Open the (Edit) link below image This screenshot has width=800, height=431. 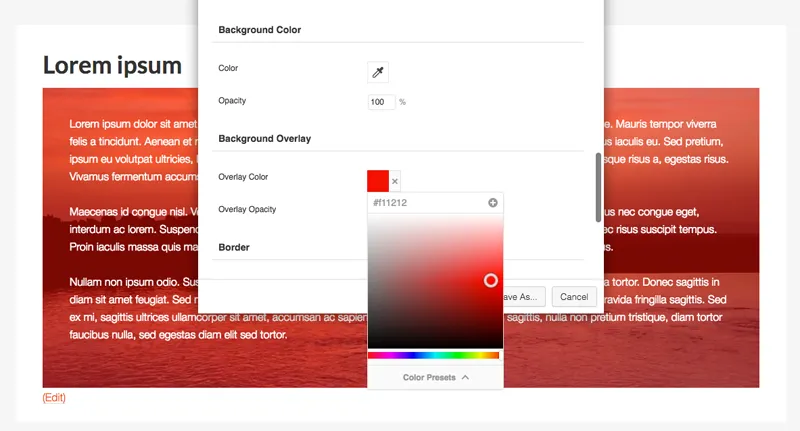tap(54, 398)
